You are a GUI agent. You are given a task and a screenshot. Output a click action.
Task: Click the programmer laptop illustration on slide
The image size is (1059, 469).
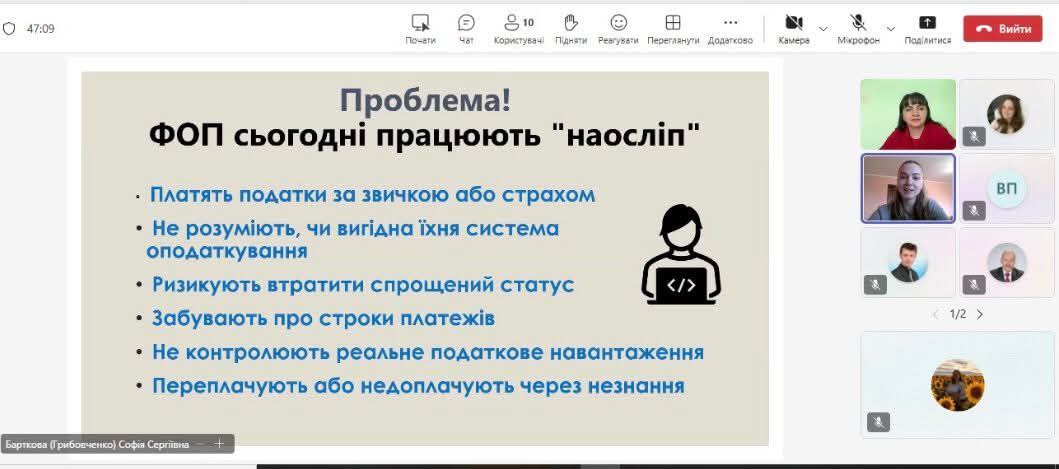(x=681, y=254)
